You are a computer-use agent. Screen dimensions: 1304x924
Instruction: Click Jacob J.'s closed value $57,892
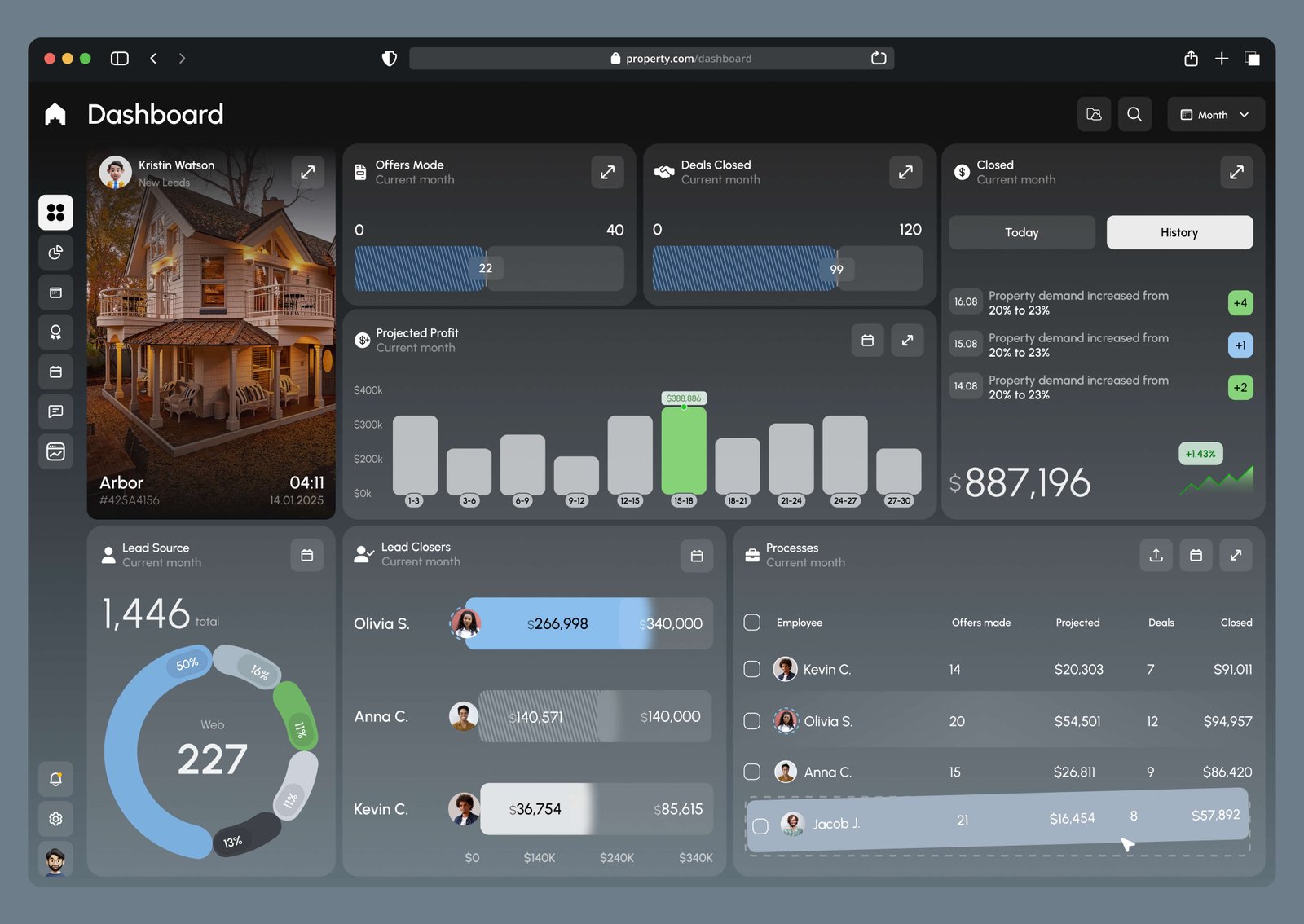(x=1215, y=815)
